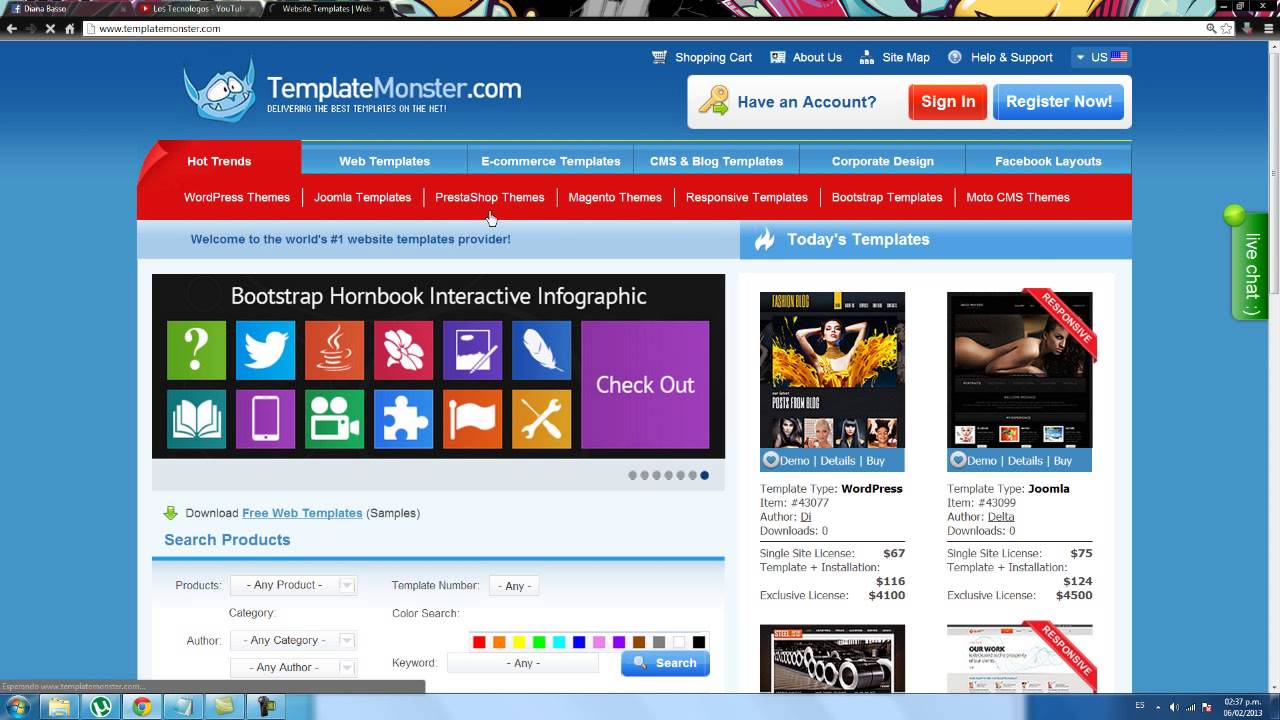This screenshot has width=1280, height=720.
Task: Open the WordPress Themes link
Action: [x=237, y=197]
